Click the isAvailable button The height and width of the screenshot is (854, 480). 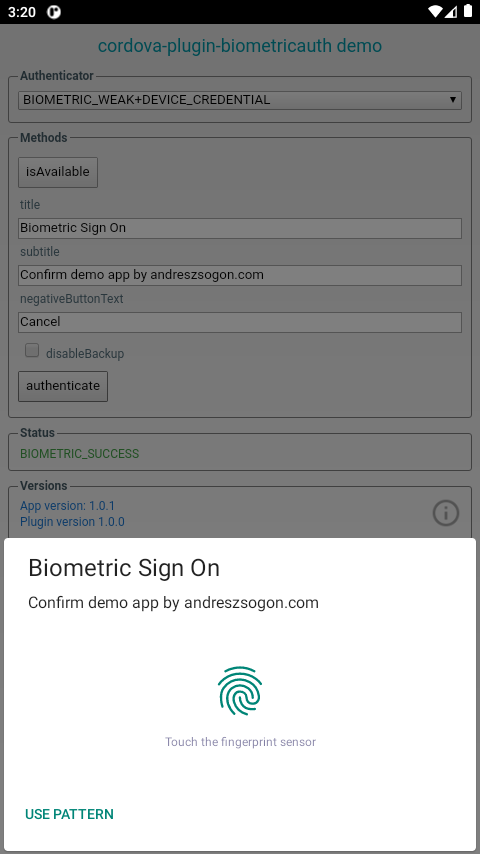(x=58, y=172)
